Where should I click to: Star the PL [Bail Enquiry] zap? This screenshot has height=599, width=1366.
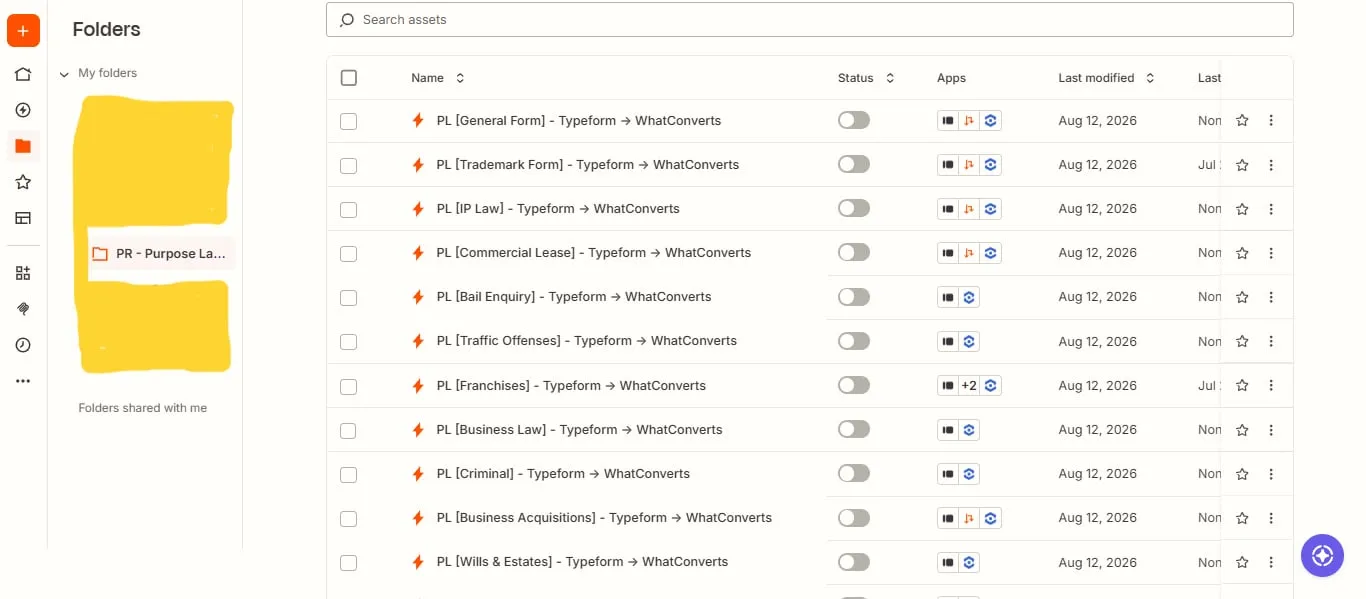click(1242, 297)
